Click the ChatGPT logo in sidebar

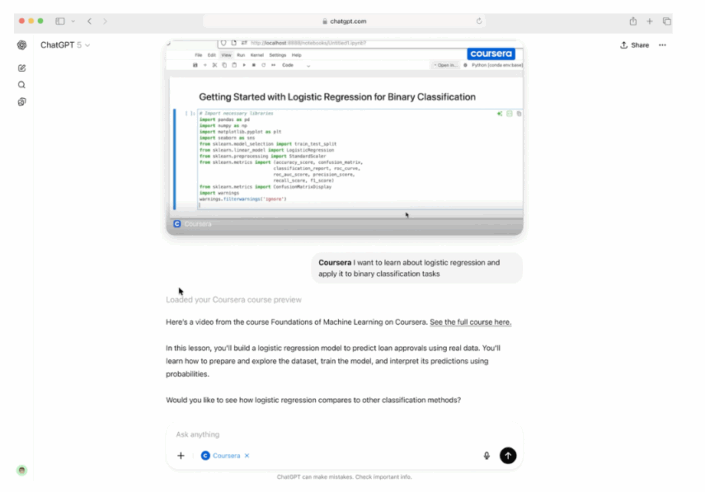(x=22, y=45)
